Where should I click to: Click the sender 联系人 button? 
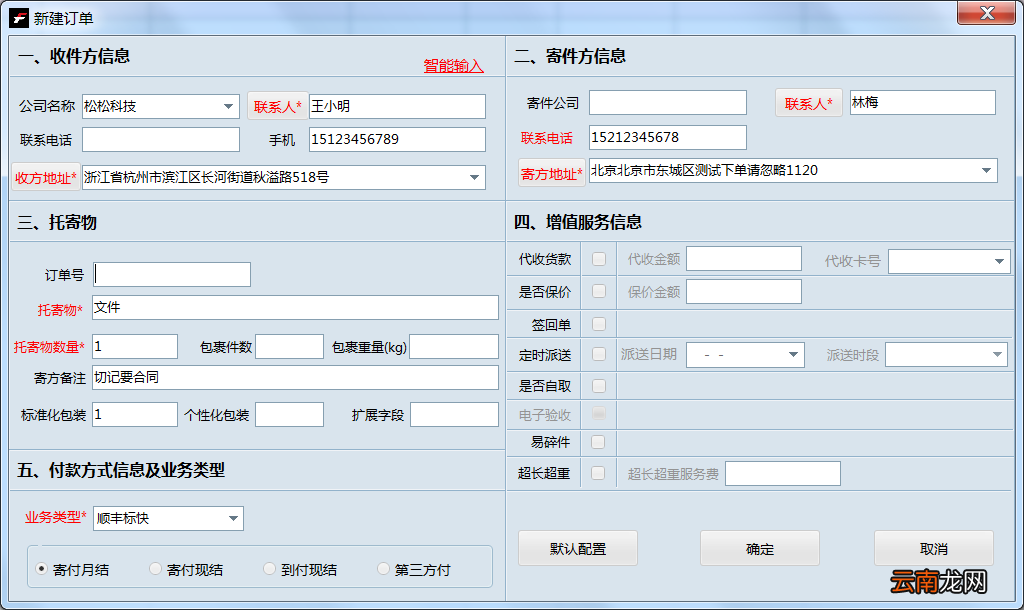(808, 103)
